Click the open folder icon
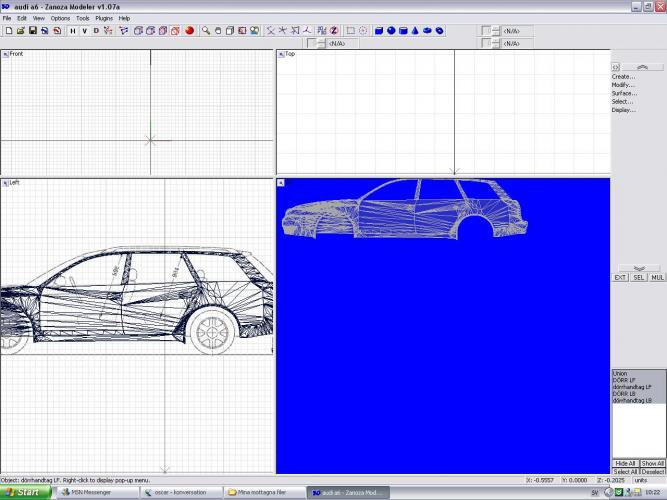This screenshot has height=500, width=667. coord(20,31)
